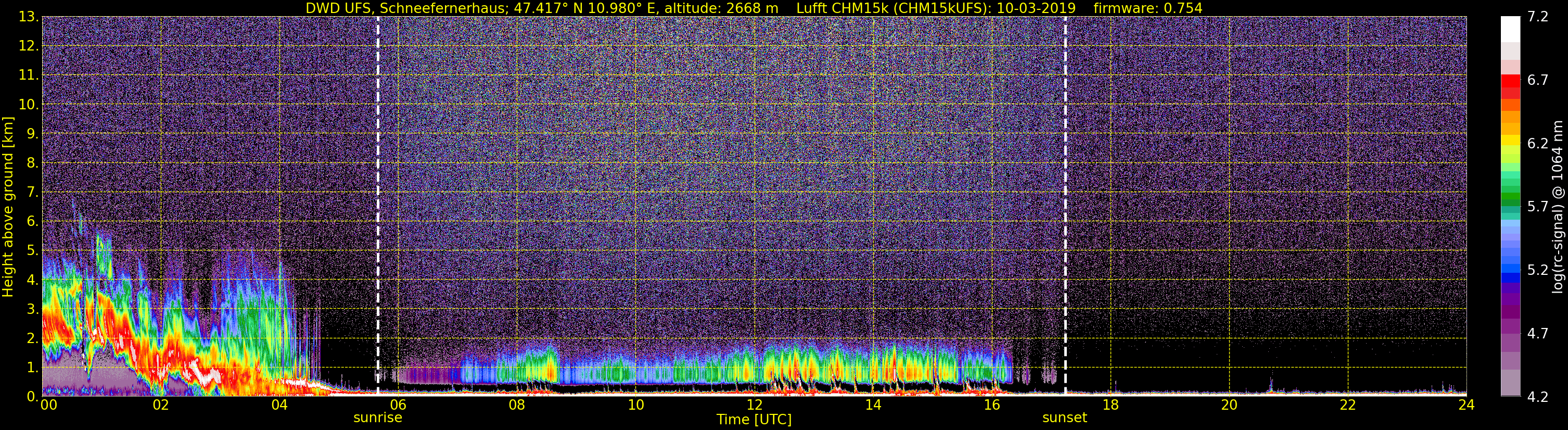Click the height axis tick label 1.
Image resolution: width=1568 pixels, height=430 pixels.
click(33, 367)
